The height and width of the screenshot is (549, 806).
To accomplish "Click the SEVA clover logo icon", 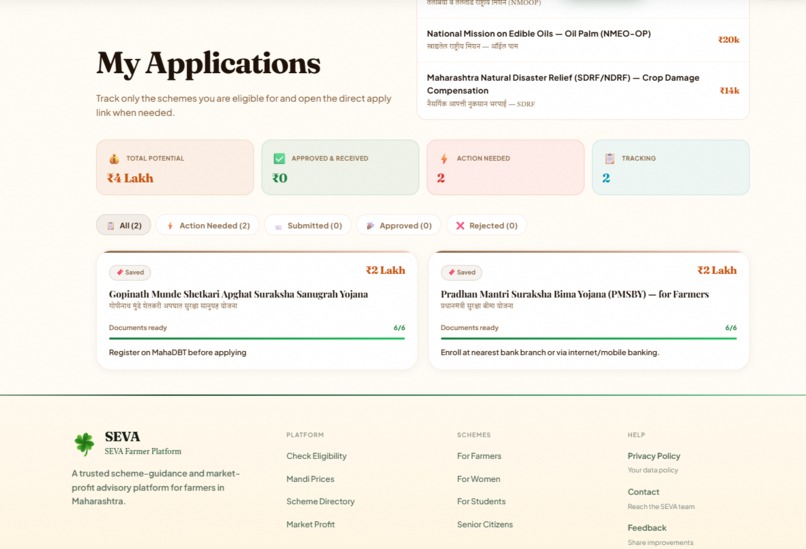I will (84, 443).
